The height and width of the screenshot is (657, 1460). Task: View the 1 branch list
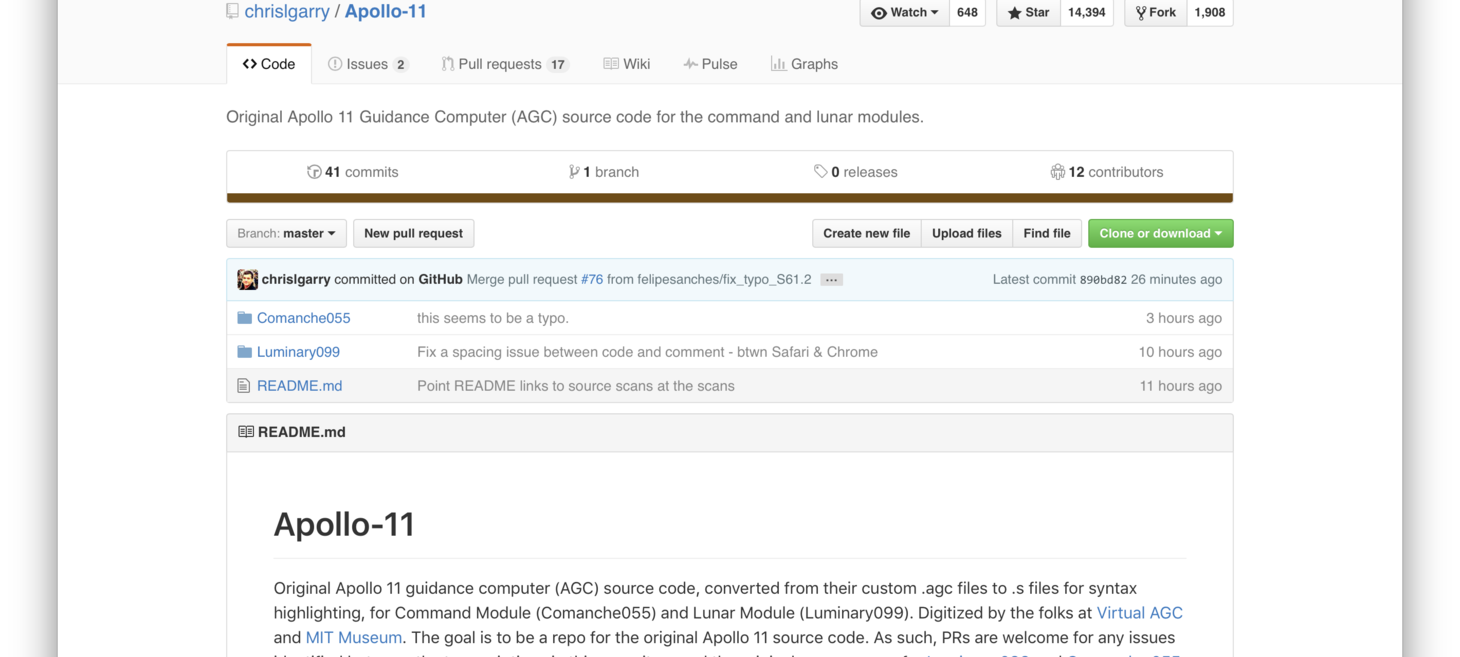click(x=604, y=172)
